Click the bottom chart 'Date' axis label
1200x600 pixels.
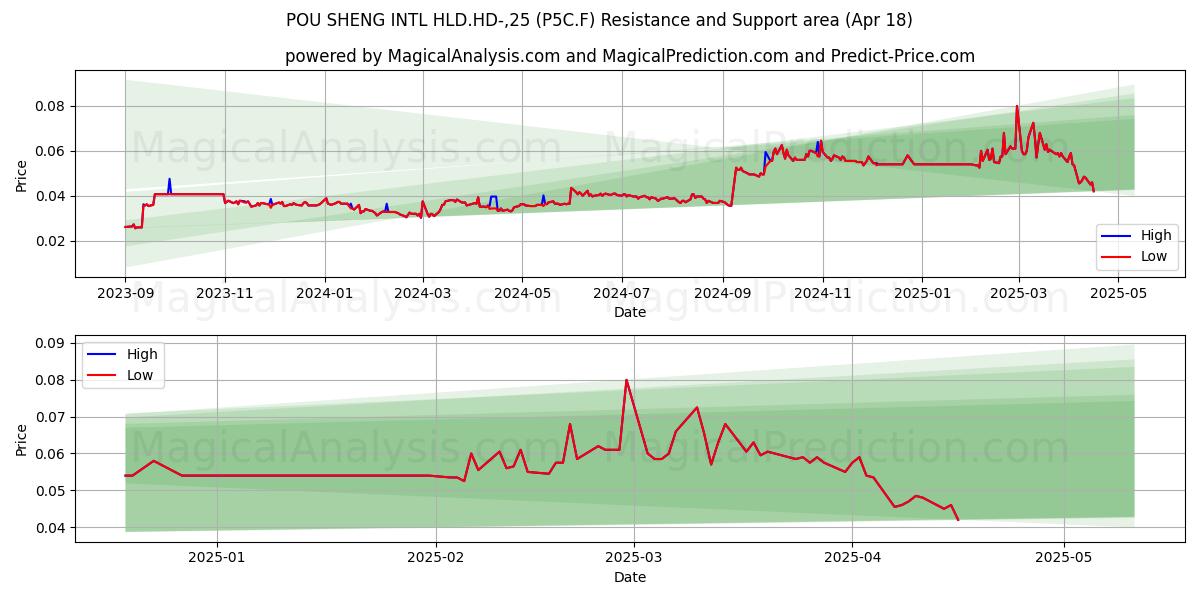click(x=630, y=577)
